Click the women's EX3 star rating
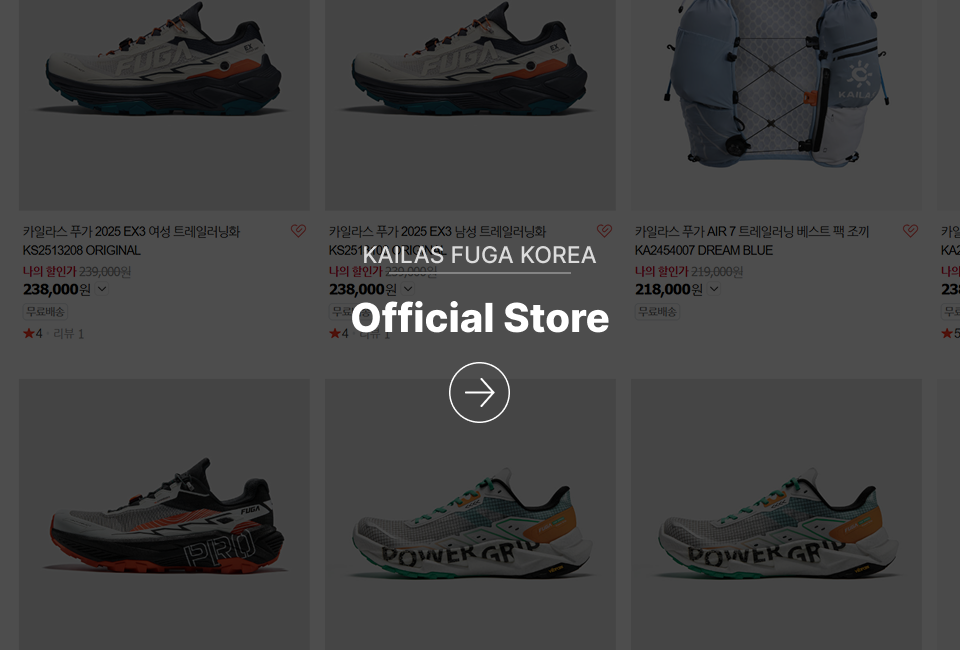The height and width of the screenshot is (650, 960). (33, 334)
